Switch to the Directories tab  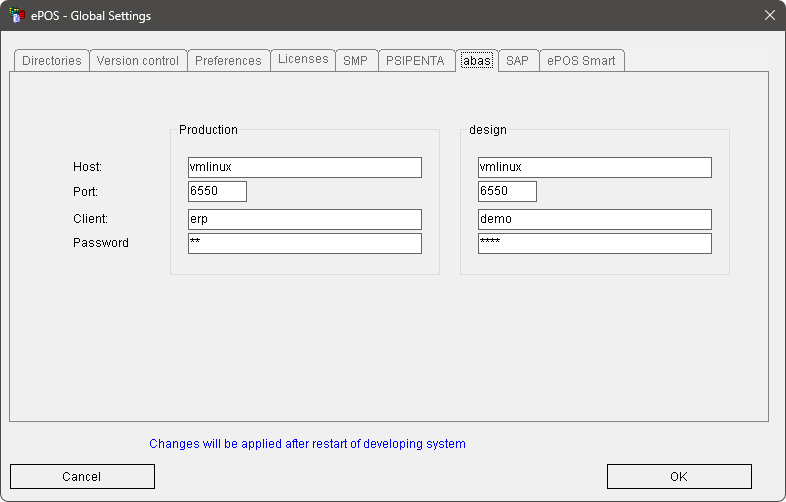[52, 61]
